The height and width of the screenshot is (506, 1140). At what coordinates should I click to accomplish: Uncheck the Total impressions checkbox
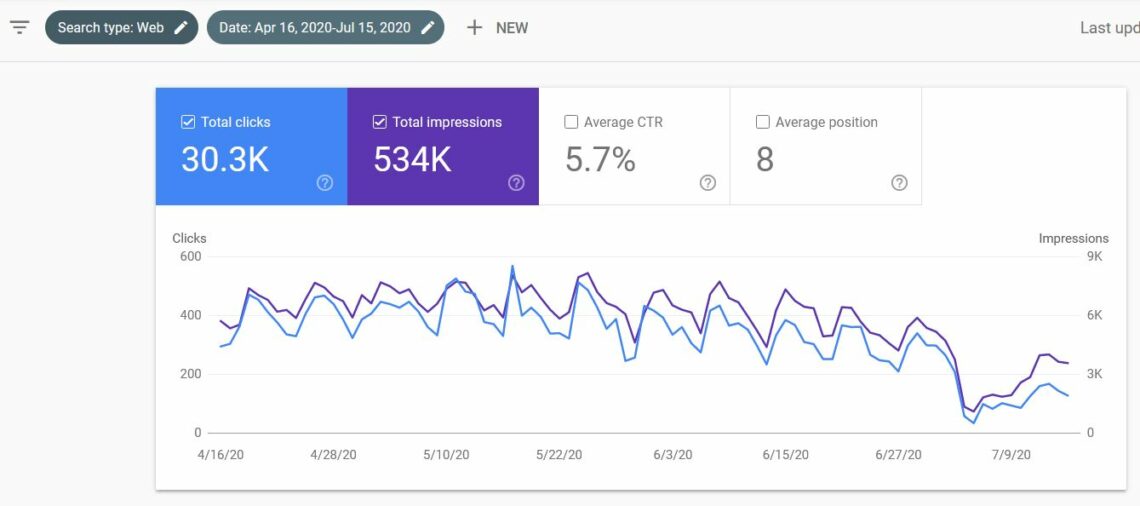pyautogui.click(x=379, y=122)
